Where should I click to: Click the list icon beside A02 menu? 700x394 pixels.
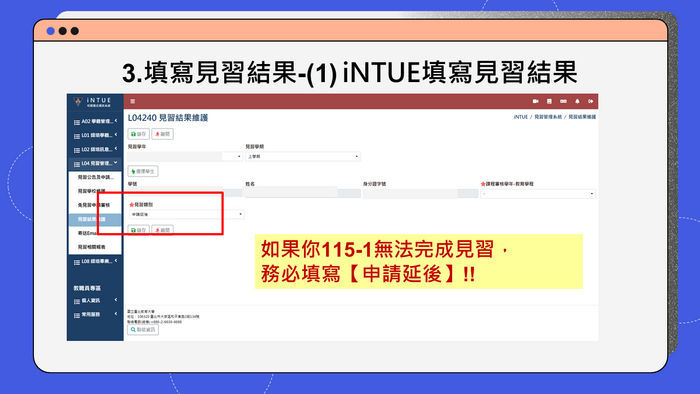tap(77, 122)
